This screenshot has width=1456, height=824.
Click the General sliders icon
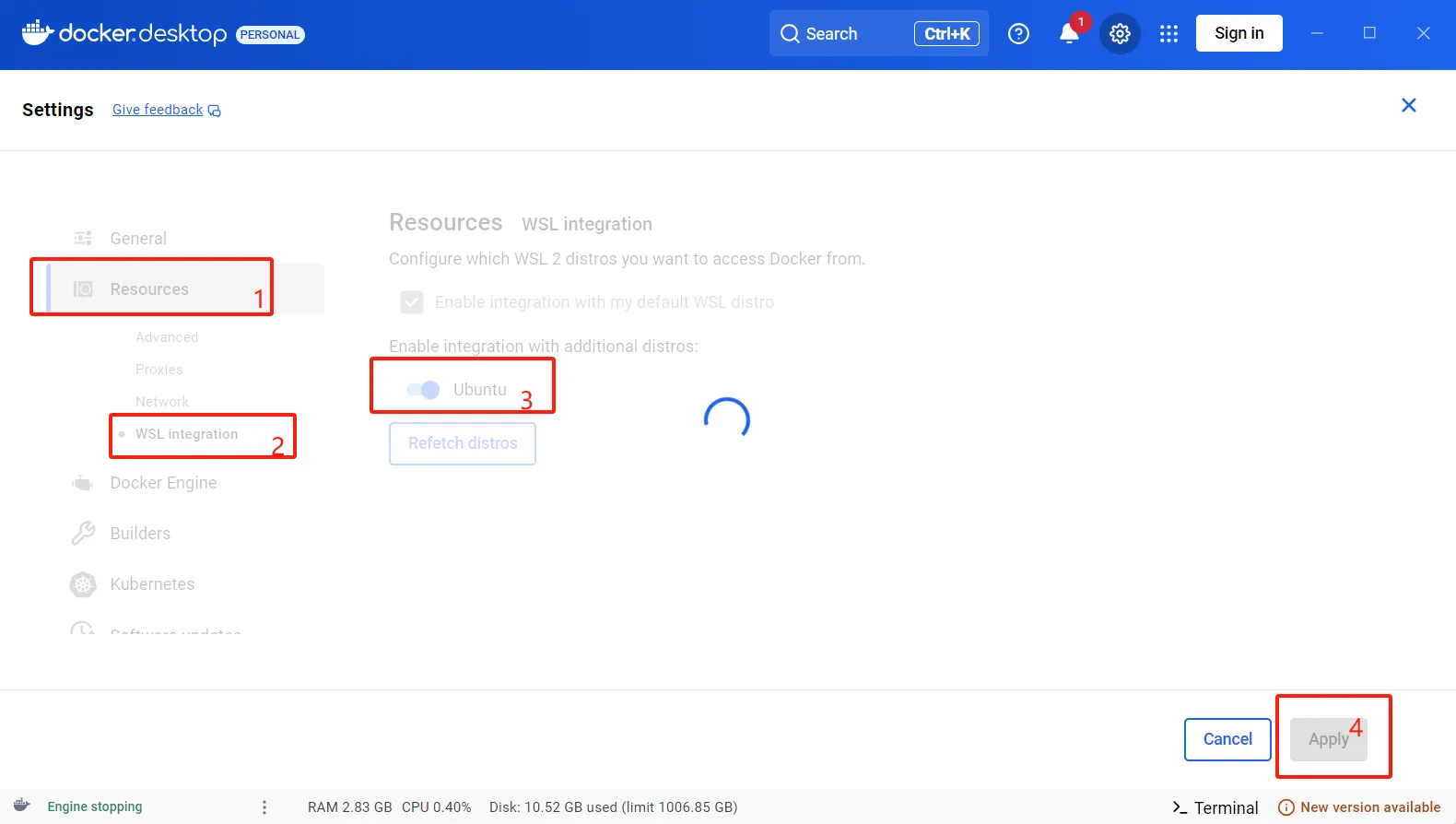(x=83, y=238)
